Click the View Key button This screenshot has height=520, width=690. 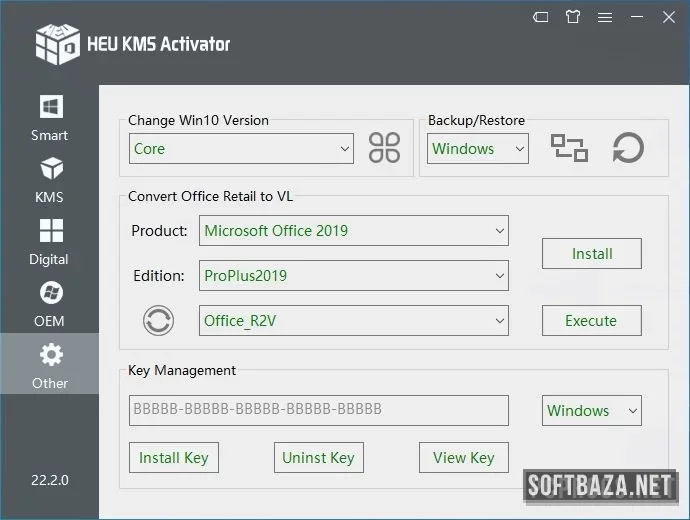[464, 458]
